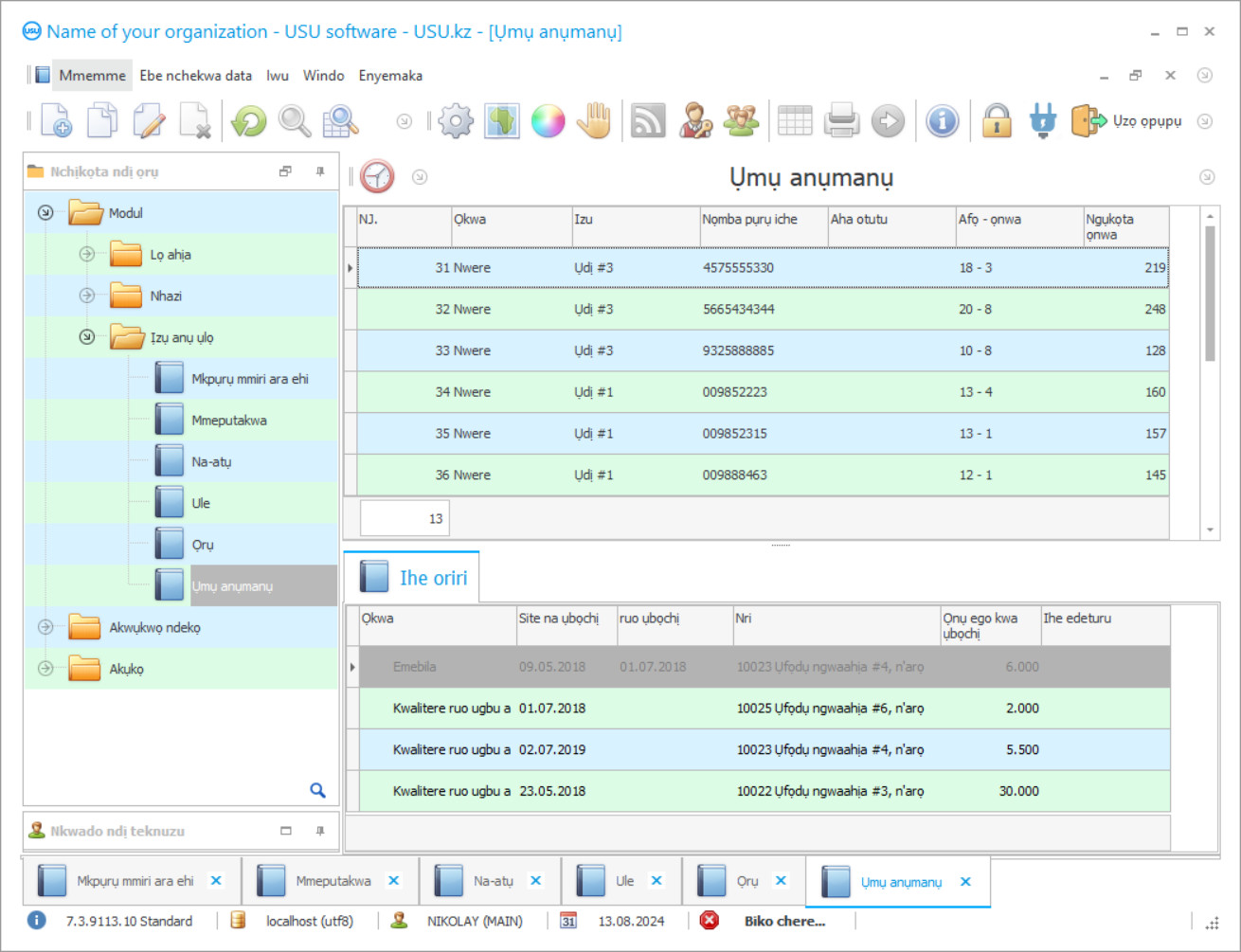
Task: Open the Ebe nchekwa data menu
Action: click(195, 76)
